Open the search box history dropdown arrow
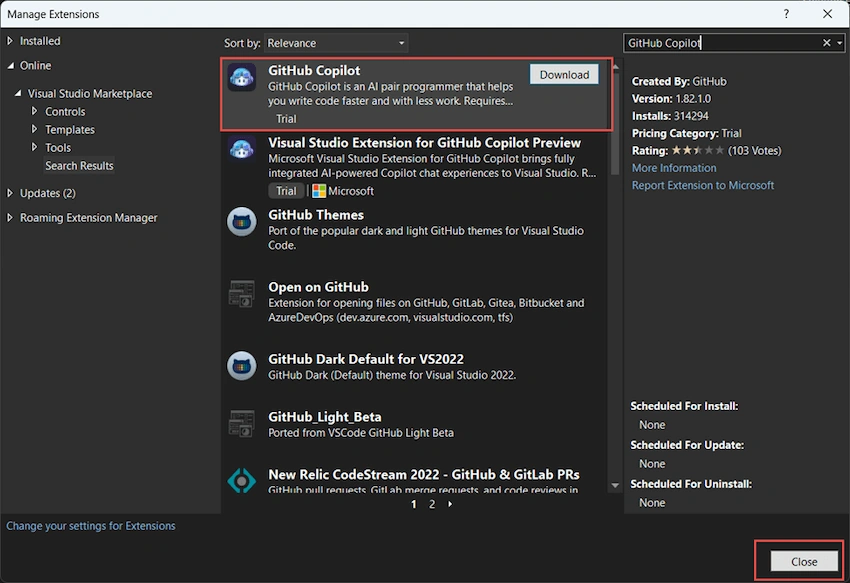850x583 pixels. [840, 43]
